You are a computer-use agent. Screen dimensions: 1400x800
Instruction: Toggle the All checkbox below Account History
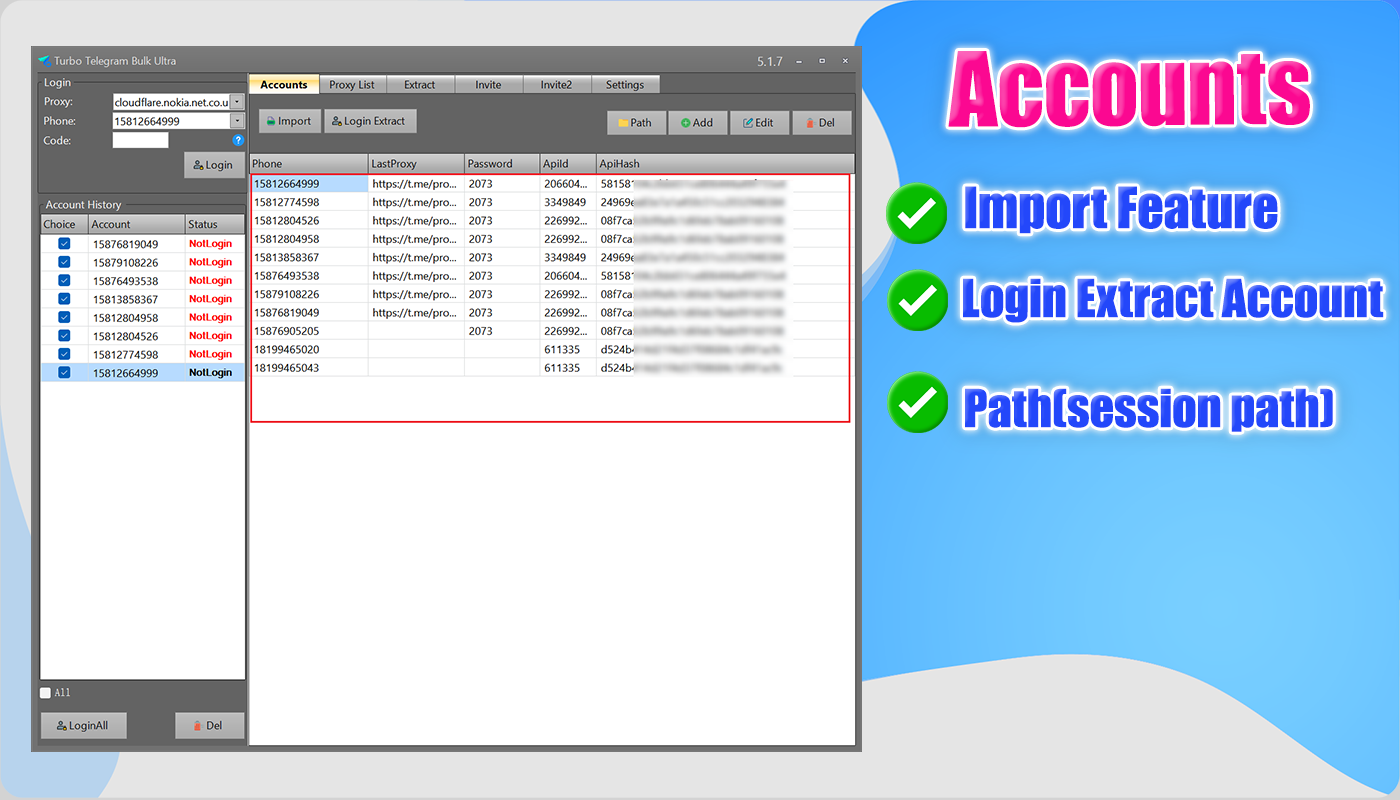tap(45, 692)
